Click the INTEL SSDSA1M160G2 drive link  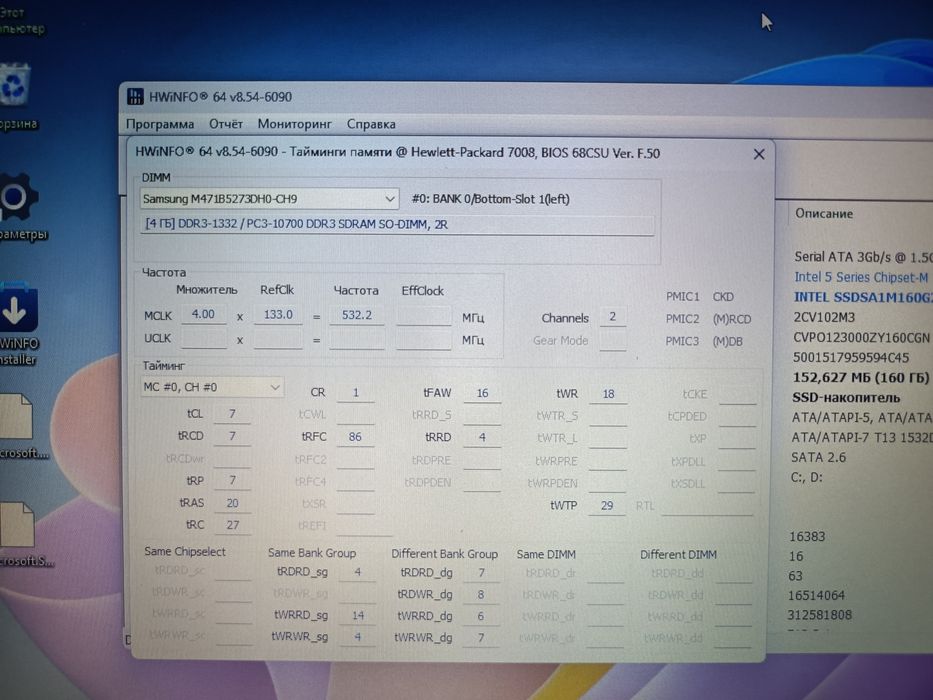click(x=863, y=297)
